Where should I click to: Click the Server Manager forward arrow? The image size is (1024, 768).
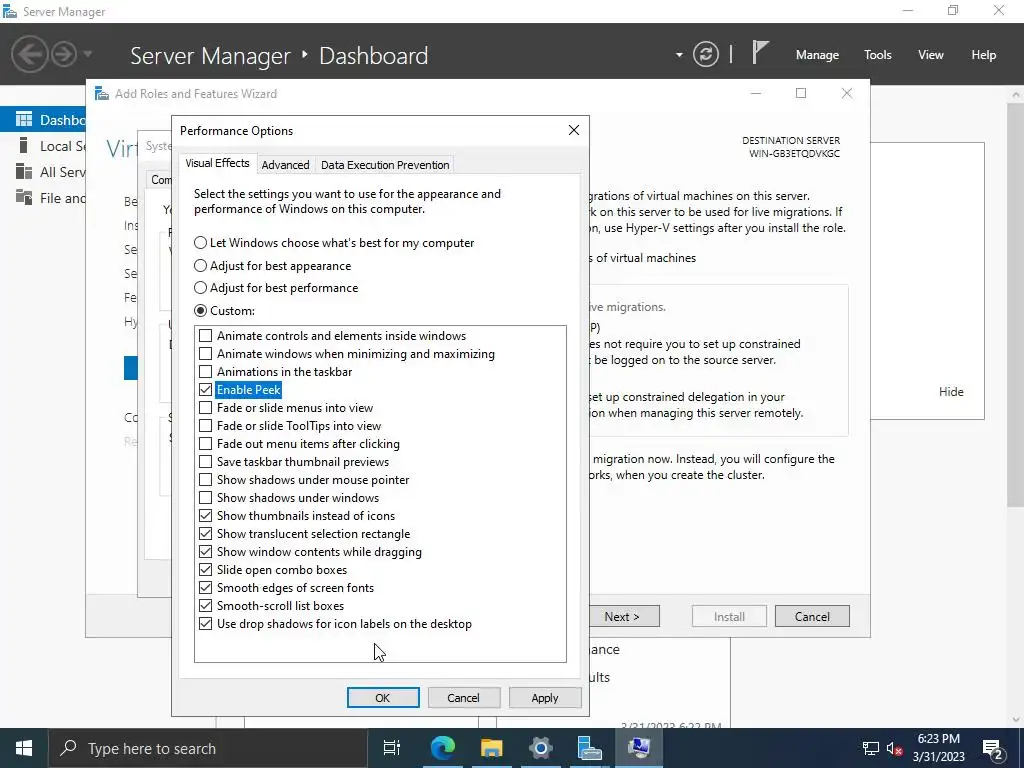coord(63,54)
